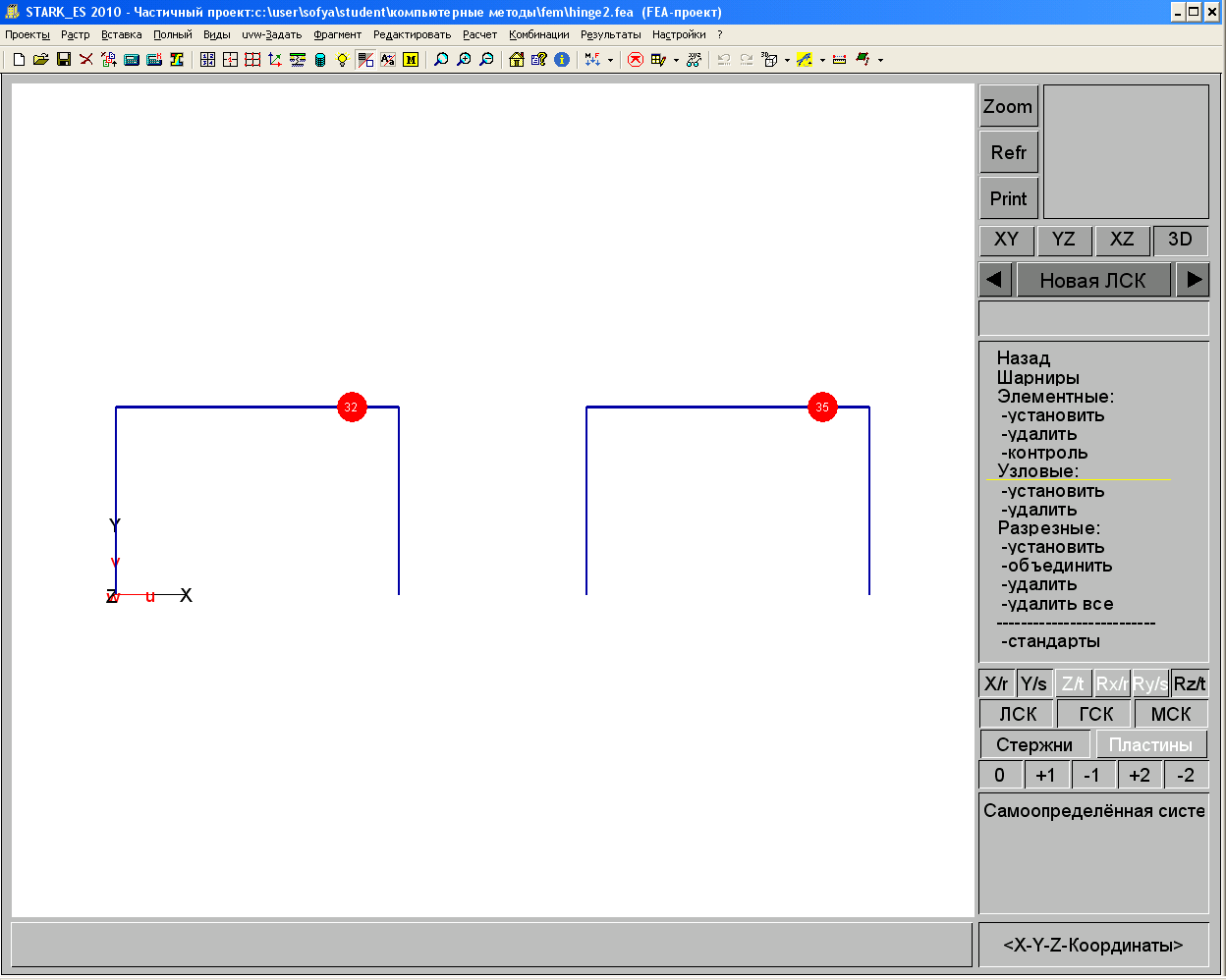Click the Refr refresh button

[1008, 152]
